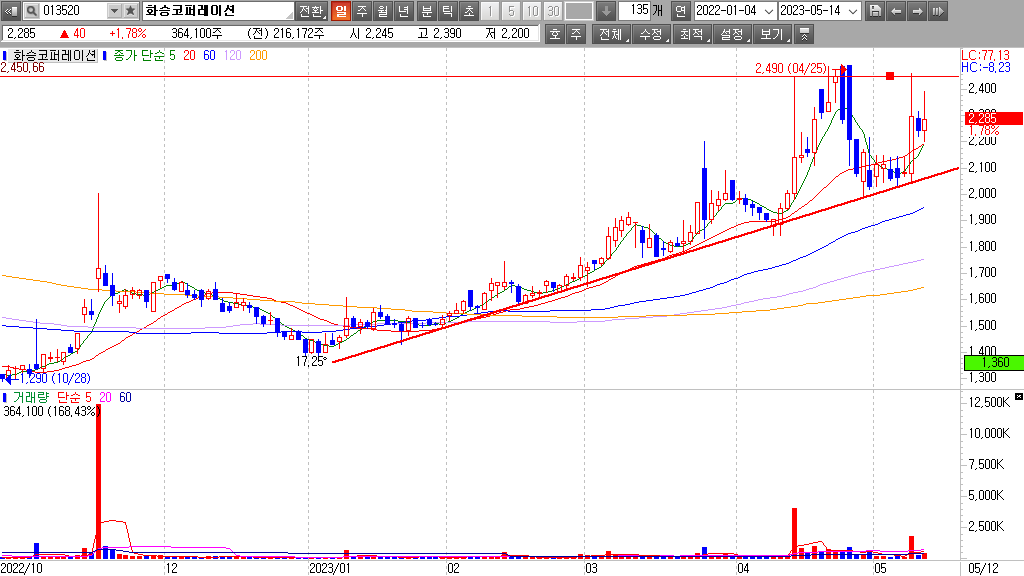Expand the stock code history dropdown arrow
1024x576 pixels.
click(x=114, y=11)
